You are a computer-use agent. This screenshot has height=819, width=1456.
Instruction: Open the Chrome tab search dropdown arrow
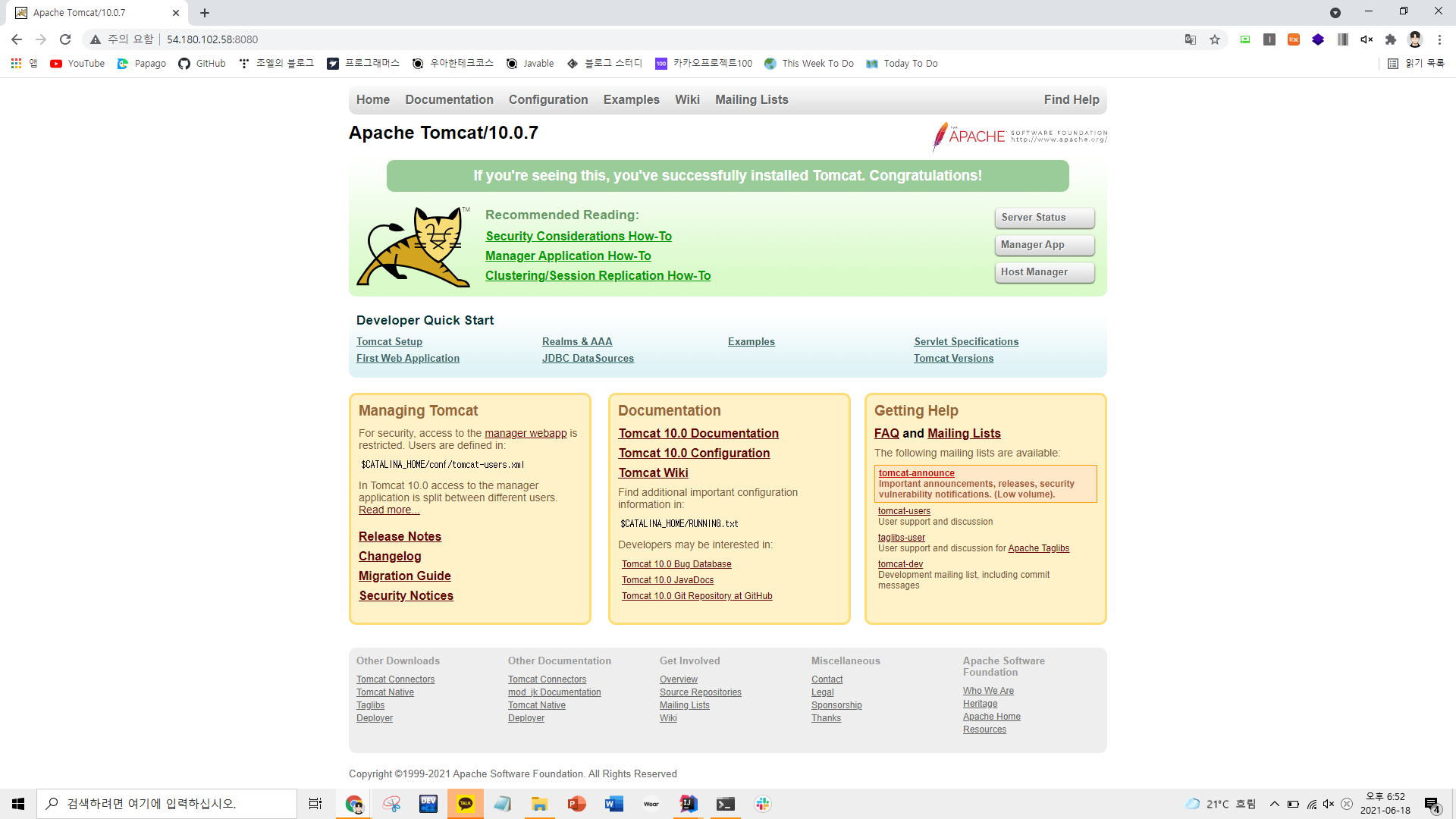coord(1335,13)
